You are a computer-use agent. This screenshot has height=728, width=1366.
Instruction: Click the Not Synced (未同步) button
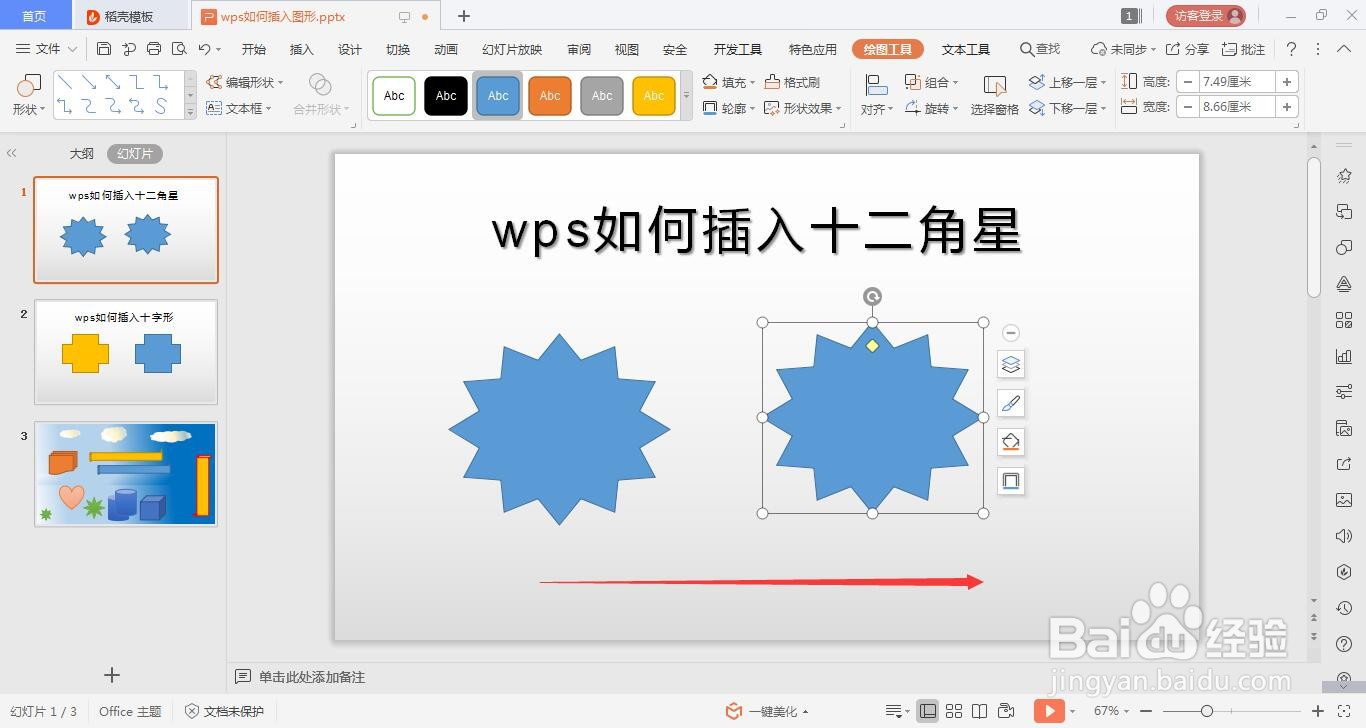[1123, 49]
